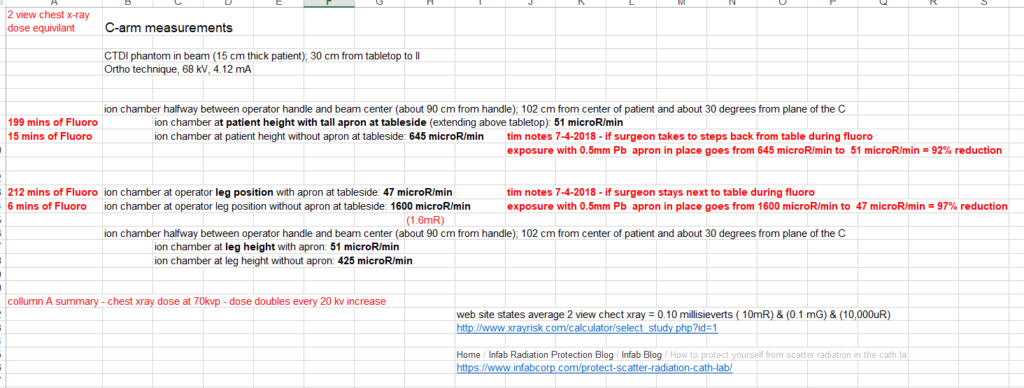
Task: Select the column S header
Action: click(x=984, y=3)
